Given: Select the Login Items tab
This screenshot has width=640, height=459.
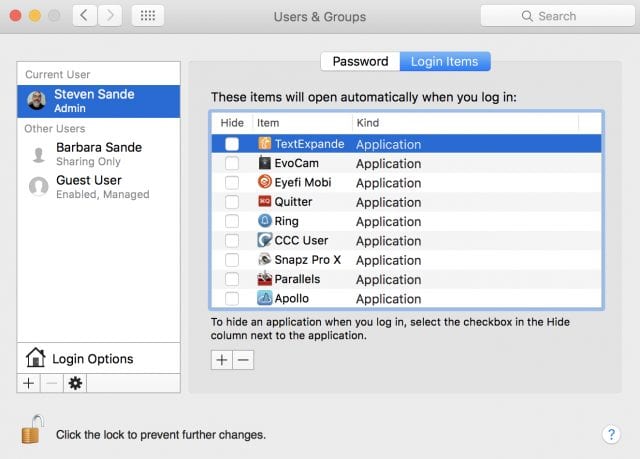Looking at the screenshot, I should click(445, 61).
